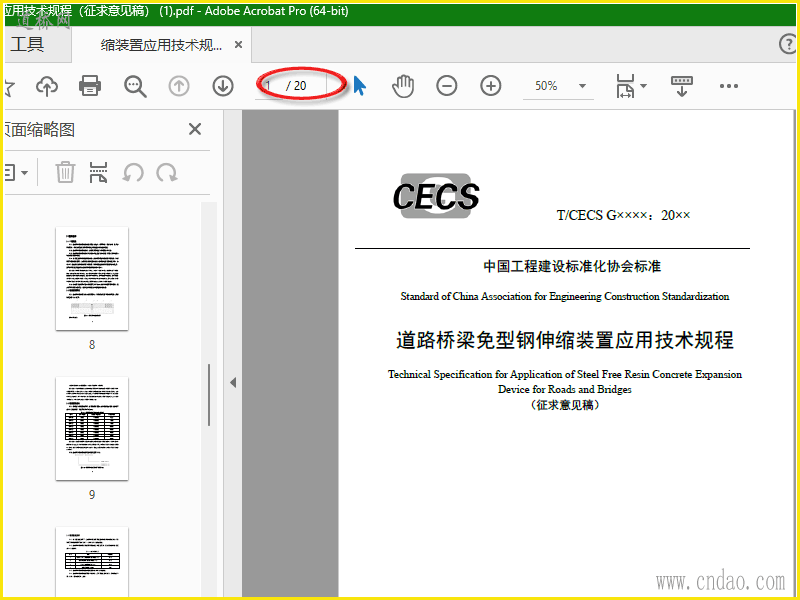
Task: Click the standard number T/CECS G××××
Action: 602,215
